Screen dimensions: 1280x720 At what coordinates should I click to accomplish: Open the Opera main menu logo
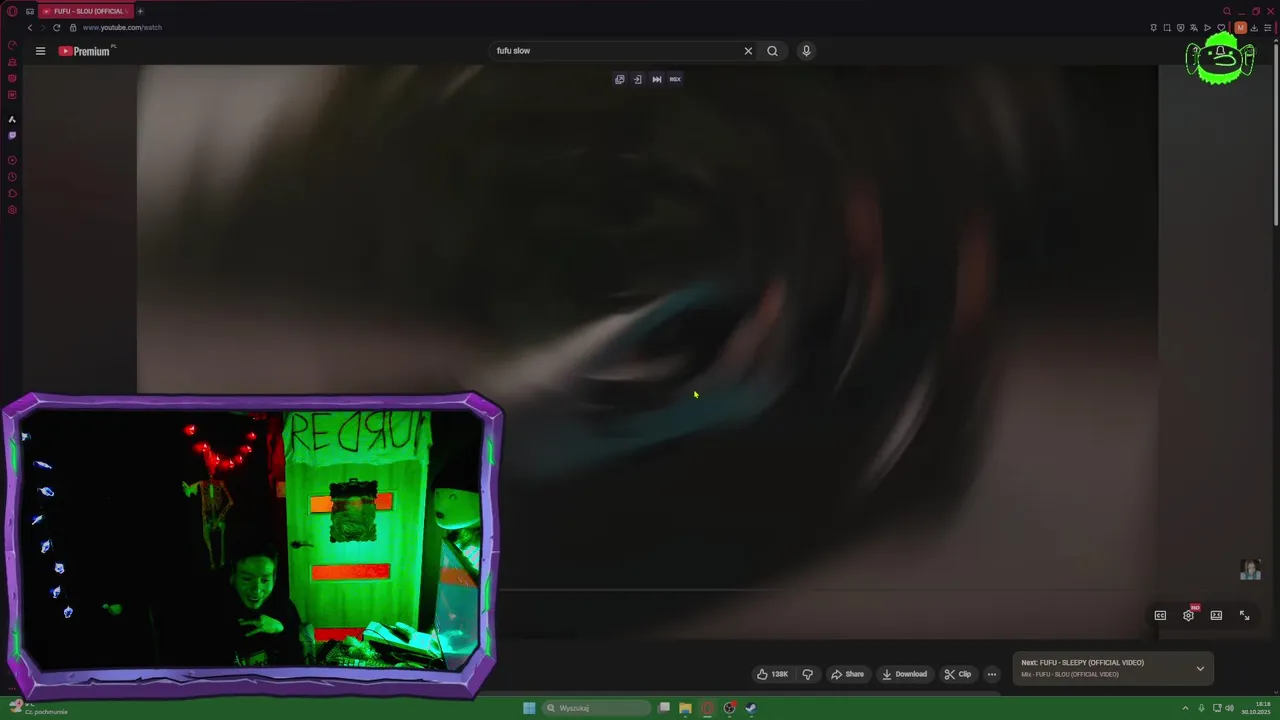pos(12,11)
